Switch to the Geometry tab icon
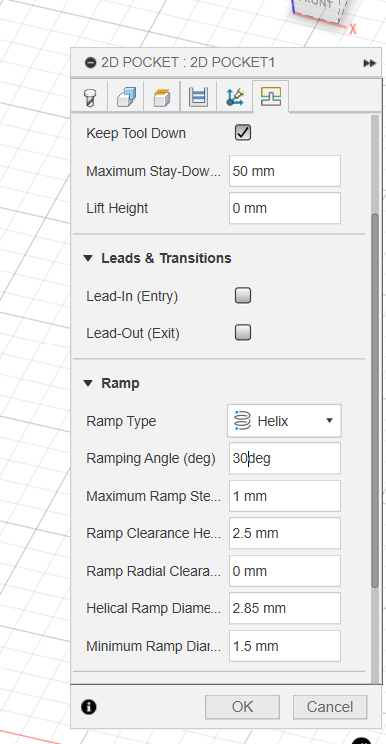386x744 pixels. tap(126, 97)
